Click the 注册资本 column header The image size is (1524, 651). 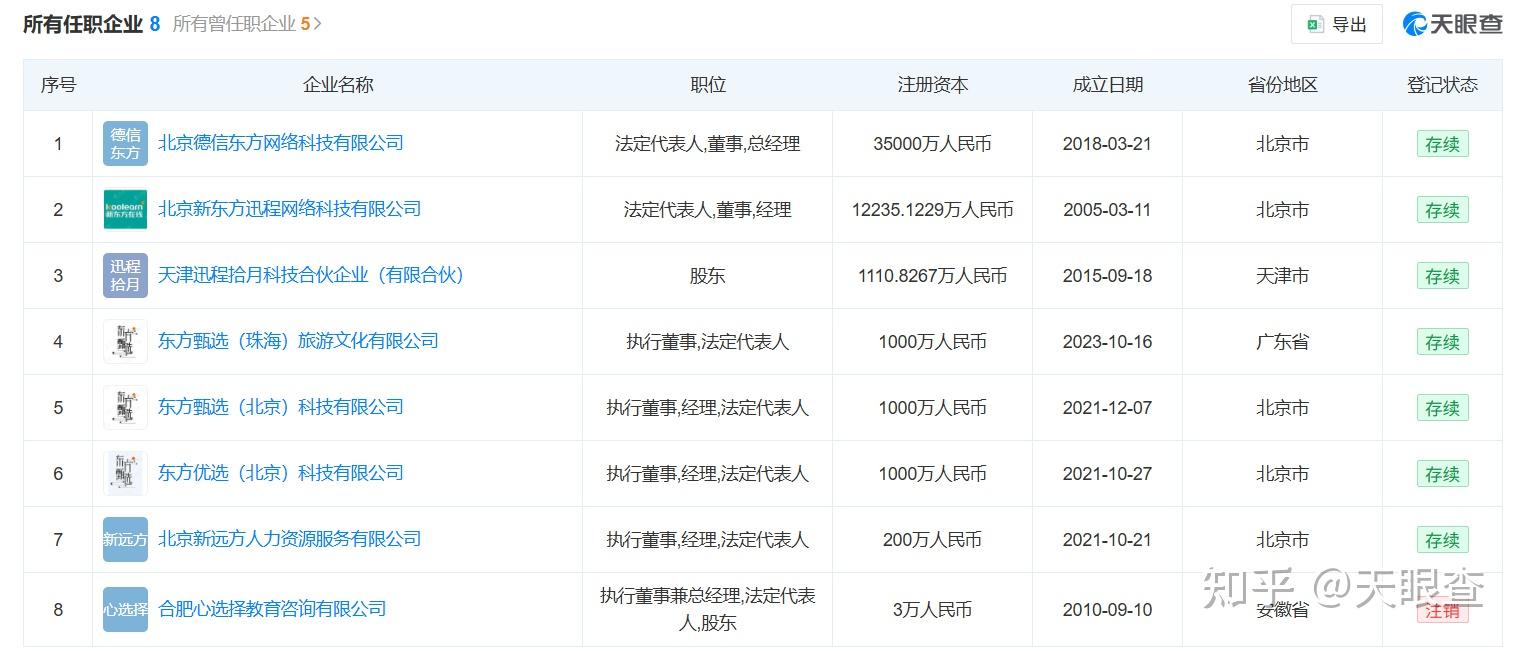(x=932, y=85)
